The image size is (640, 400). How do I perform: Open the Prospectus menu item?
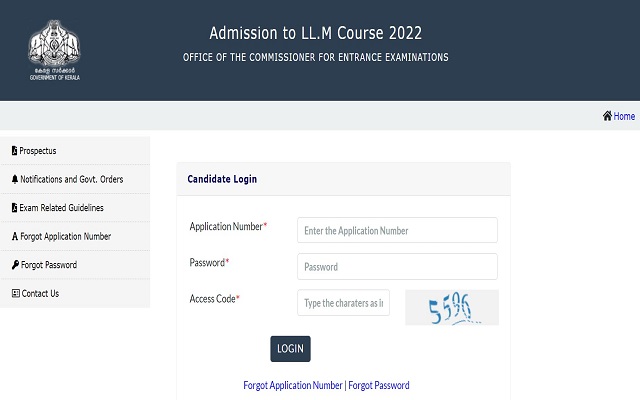(x=38, y=151)
